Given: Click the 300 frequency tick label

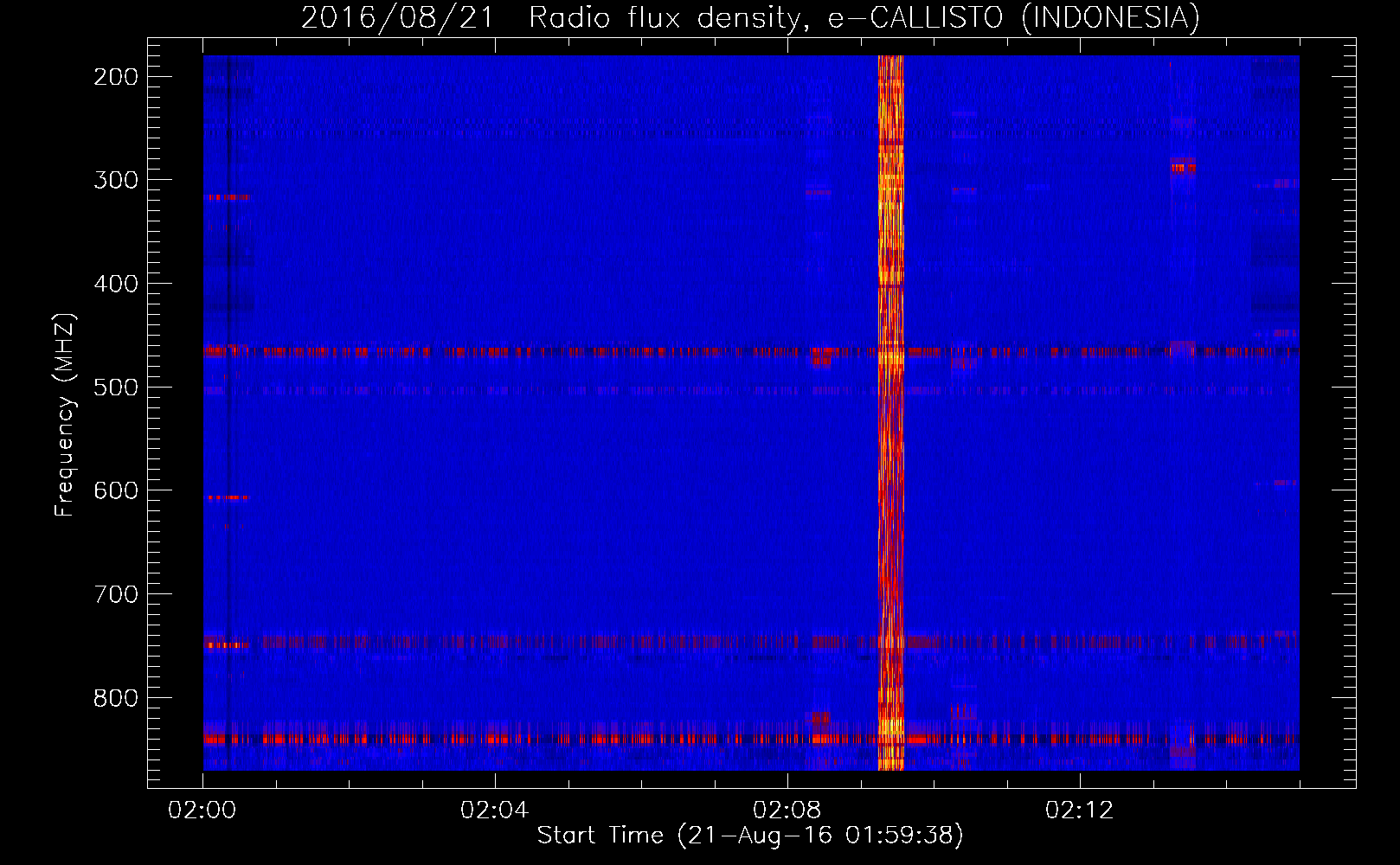Looking at the screenshot, I should click(116, 180).
